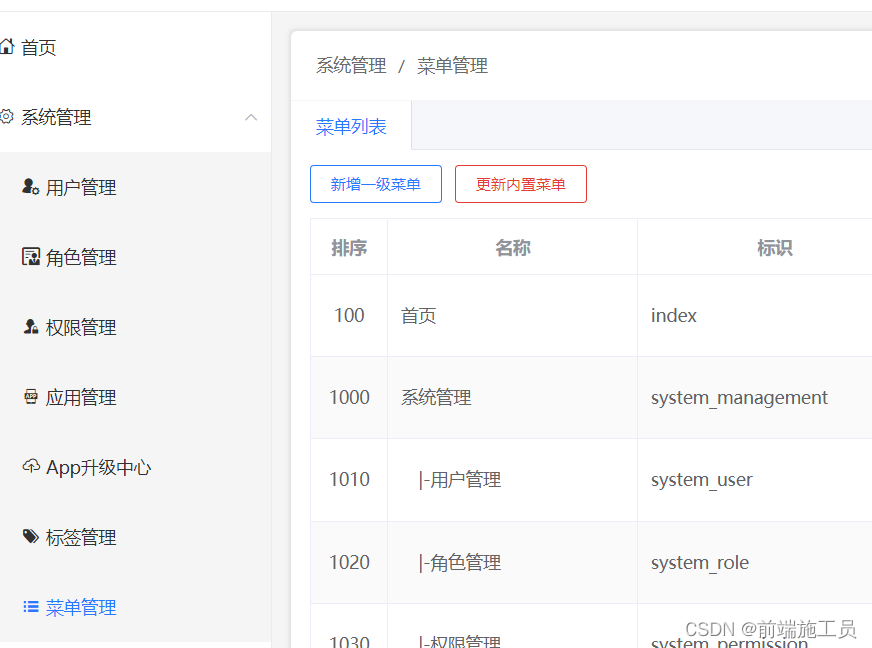Collapse the 系统管理 submenu using its chevron
This screenshot has height=648, width=872.
(251, 117)
